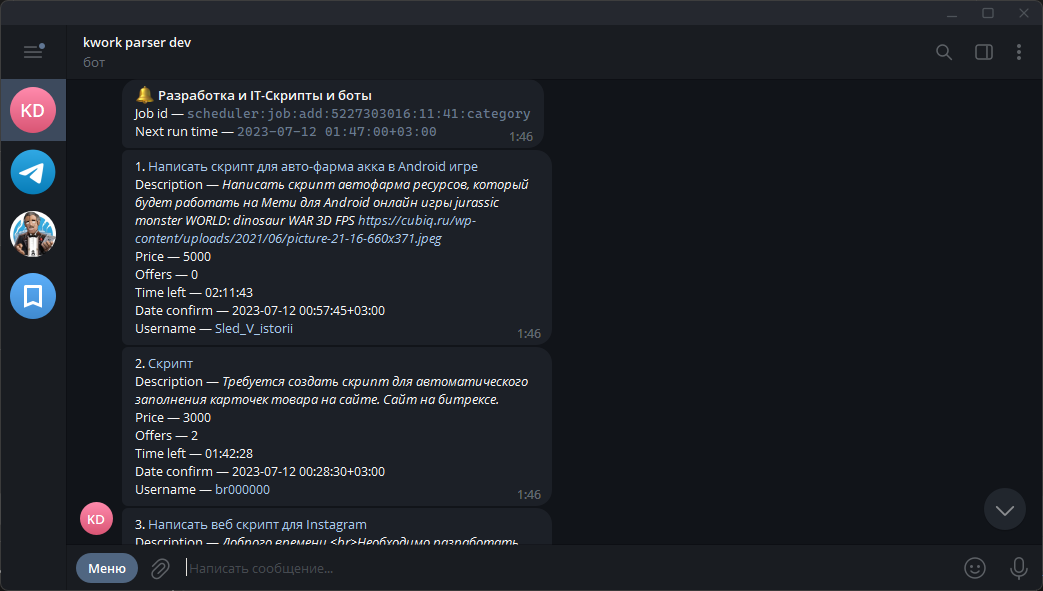The image size is (1043, 591).
Task: Toggle the right side panel
Action: point(984,52)
